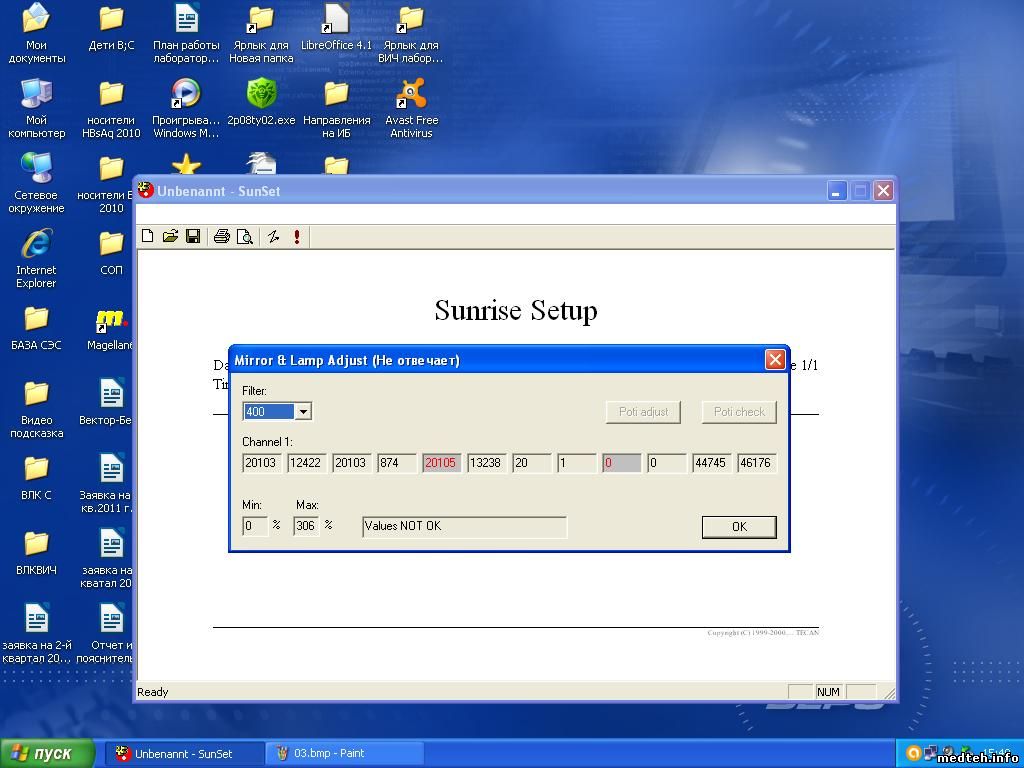Screen dimensions: 1024x768
Task: Open the Avast Free Antivirus desktop icon
Action: [411, 108]
